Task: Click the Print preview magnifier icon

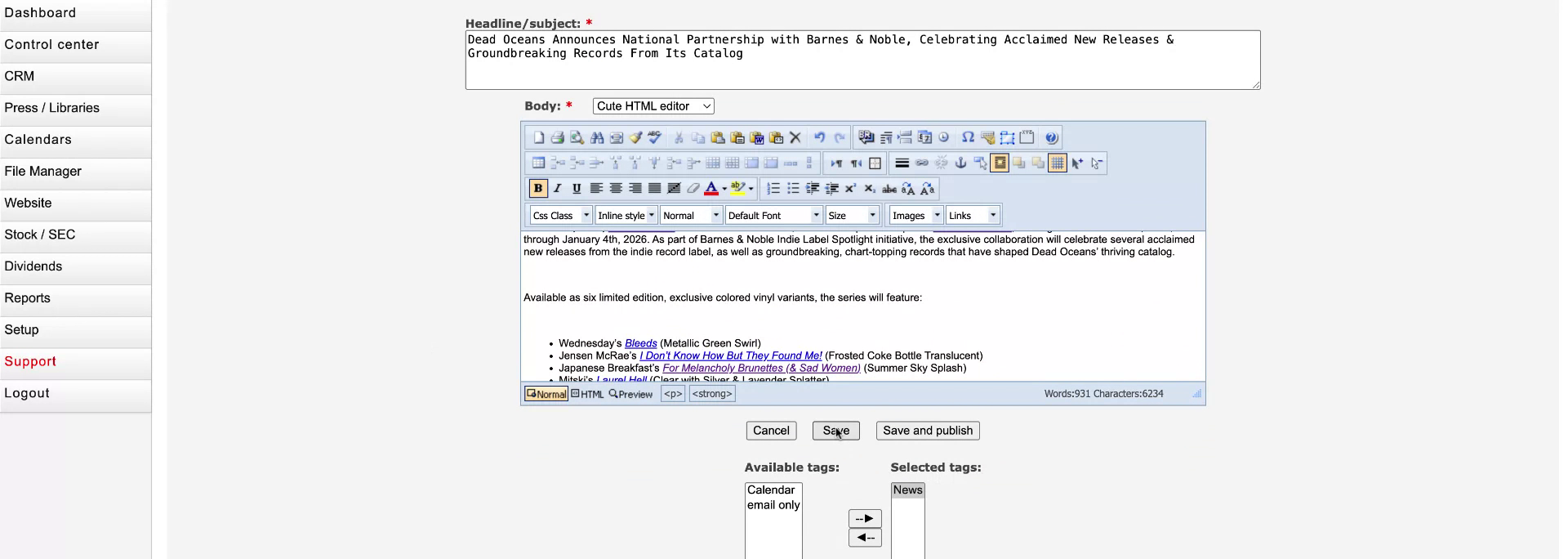Action: tap(577, 137)
